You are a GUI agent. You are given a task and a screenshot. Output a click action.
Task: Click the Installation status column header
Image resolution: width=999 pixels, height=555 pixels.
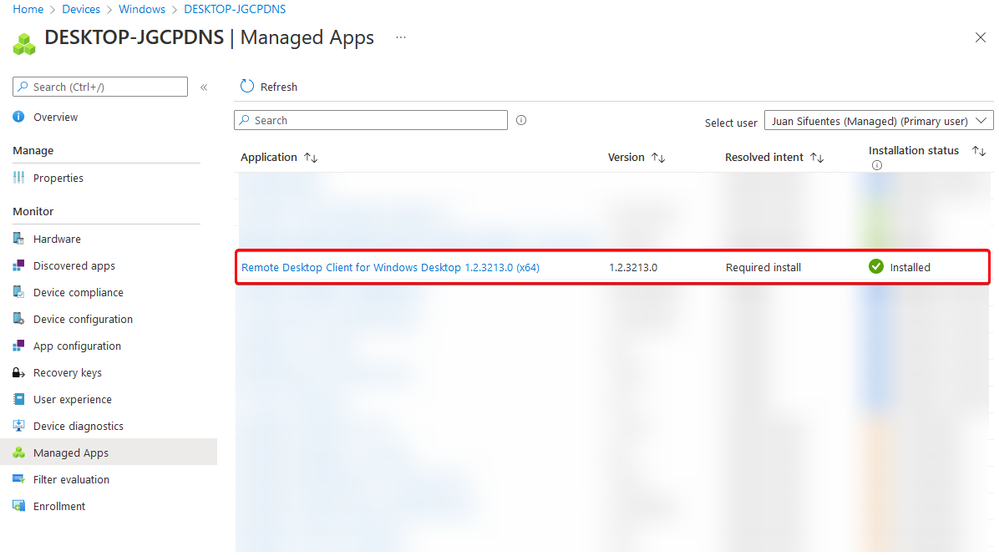coord(913,150)
